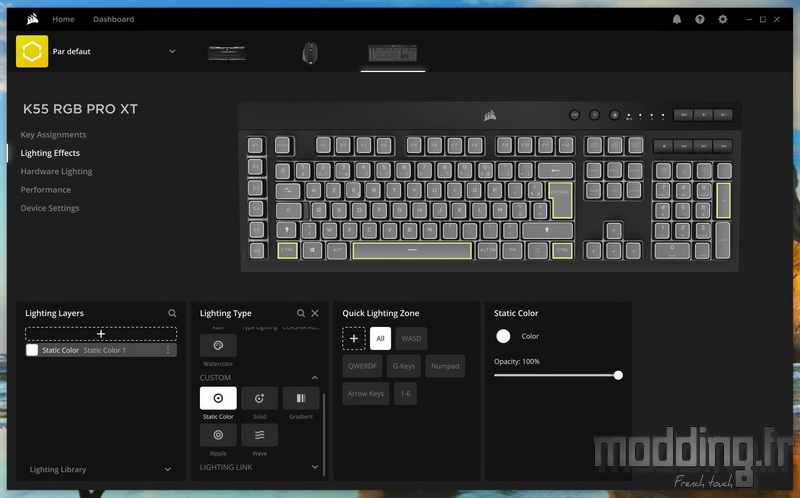The width and height of the screenshot is (800, 498).
Task: Click the mute media key on keyboard
Action: pos(683,115)
